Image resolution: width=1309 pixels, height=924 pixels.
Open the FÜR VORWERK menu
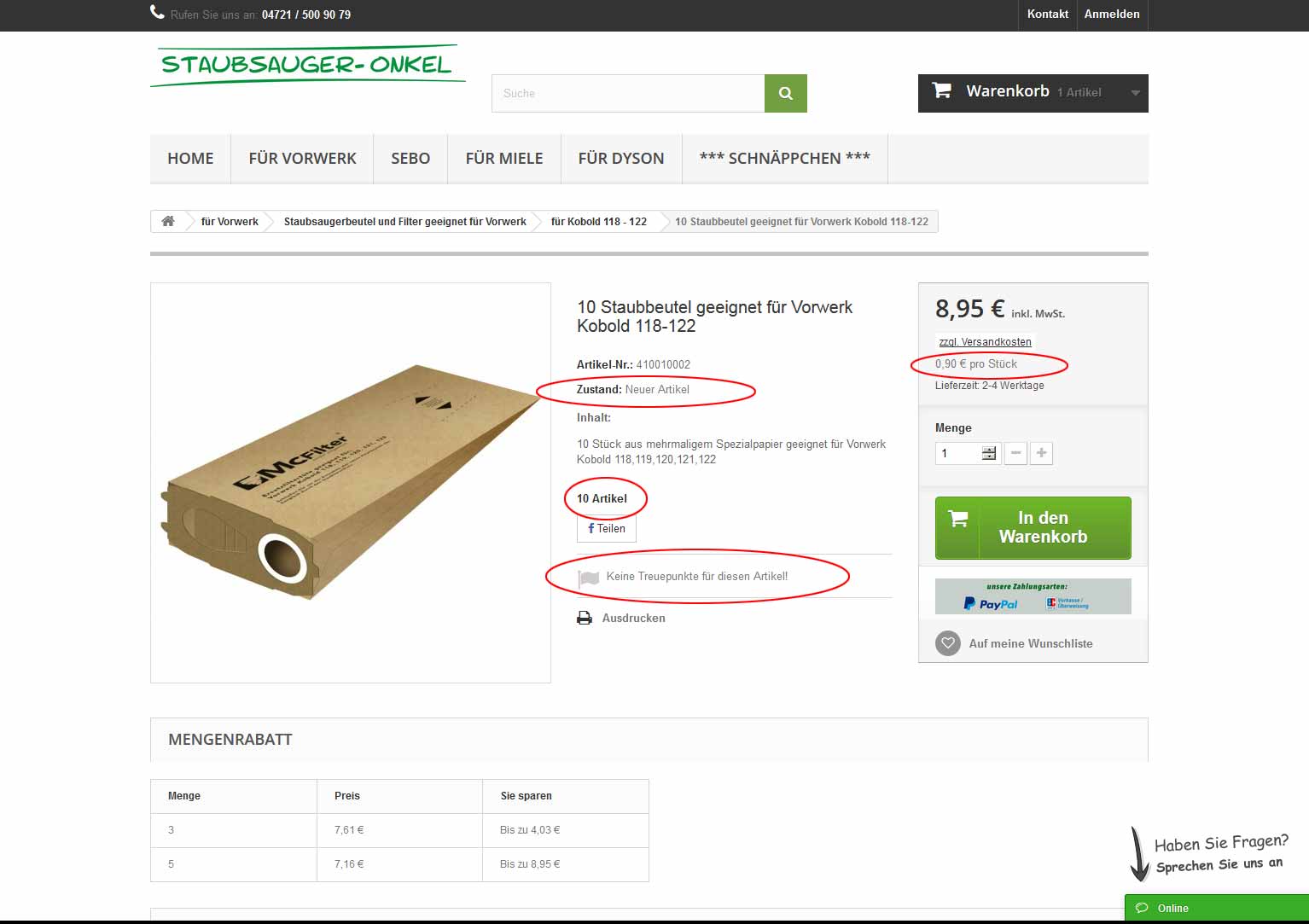(x=302, y=158)
